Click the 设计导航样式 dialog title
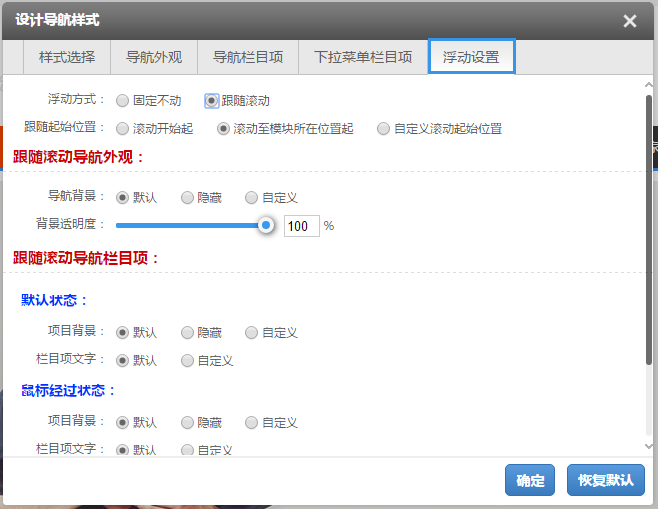 57,20
